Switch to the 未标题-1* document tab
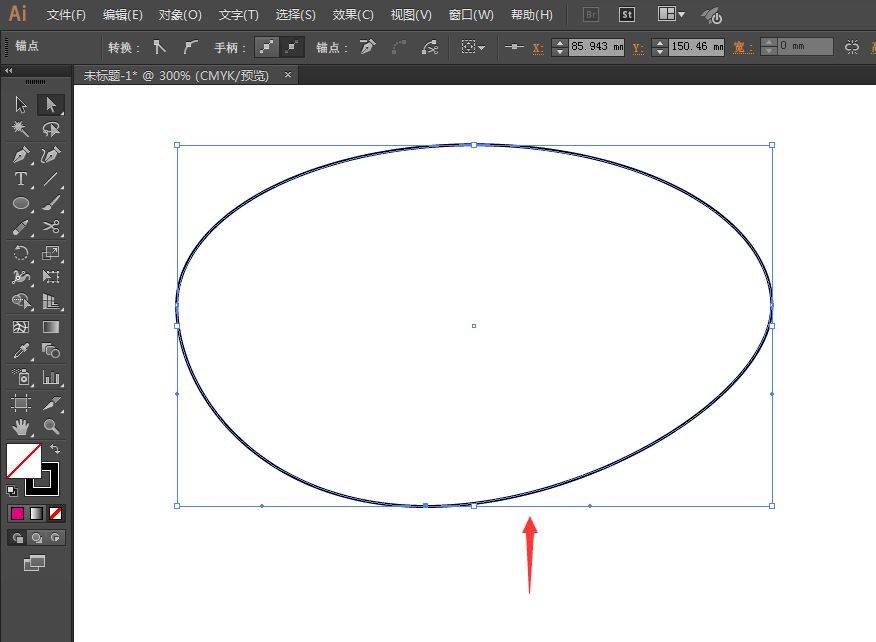 [175, 75]
